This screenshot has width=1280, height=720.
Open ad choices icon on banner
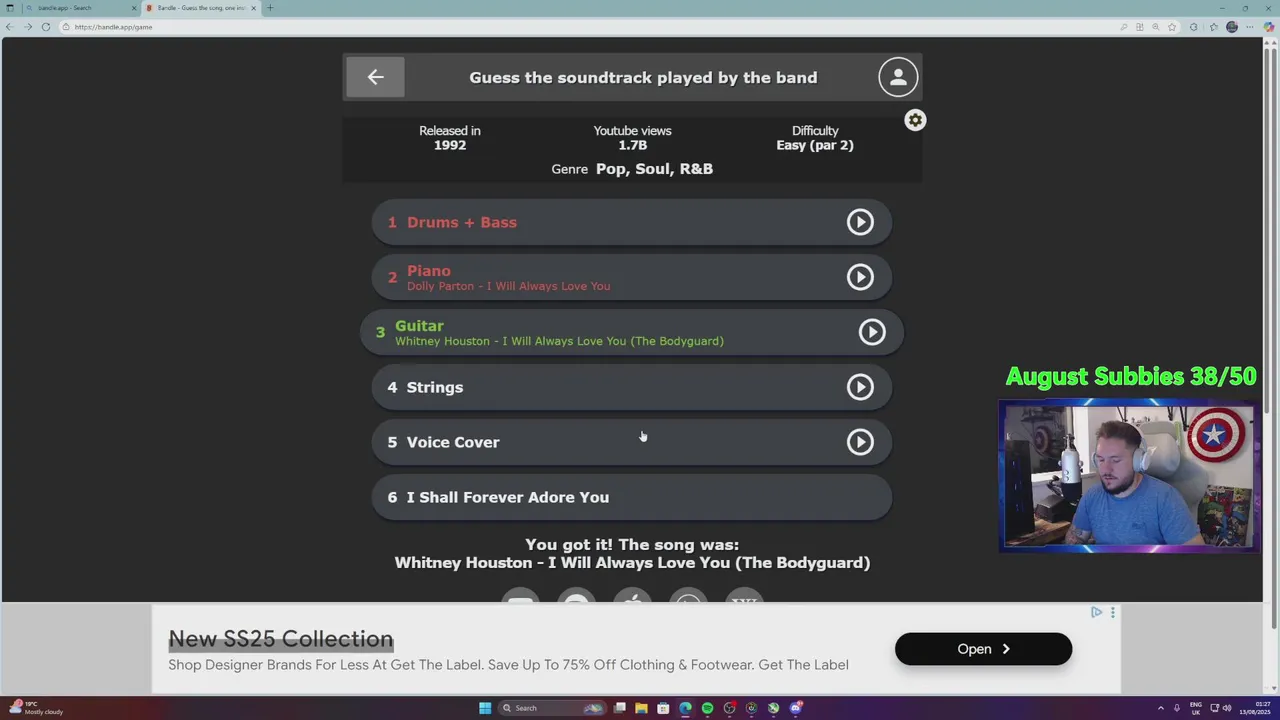[1097, 612]
